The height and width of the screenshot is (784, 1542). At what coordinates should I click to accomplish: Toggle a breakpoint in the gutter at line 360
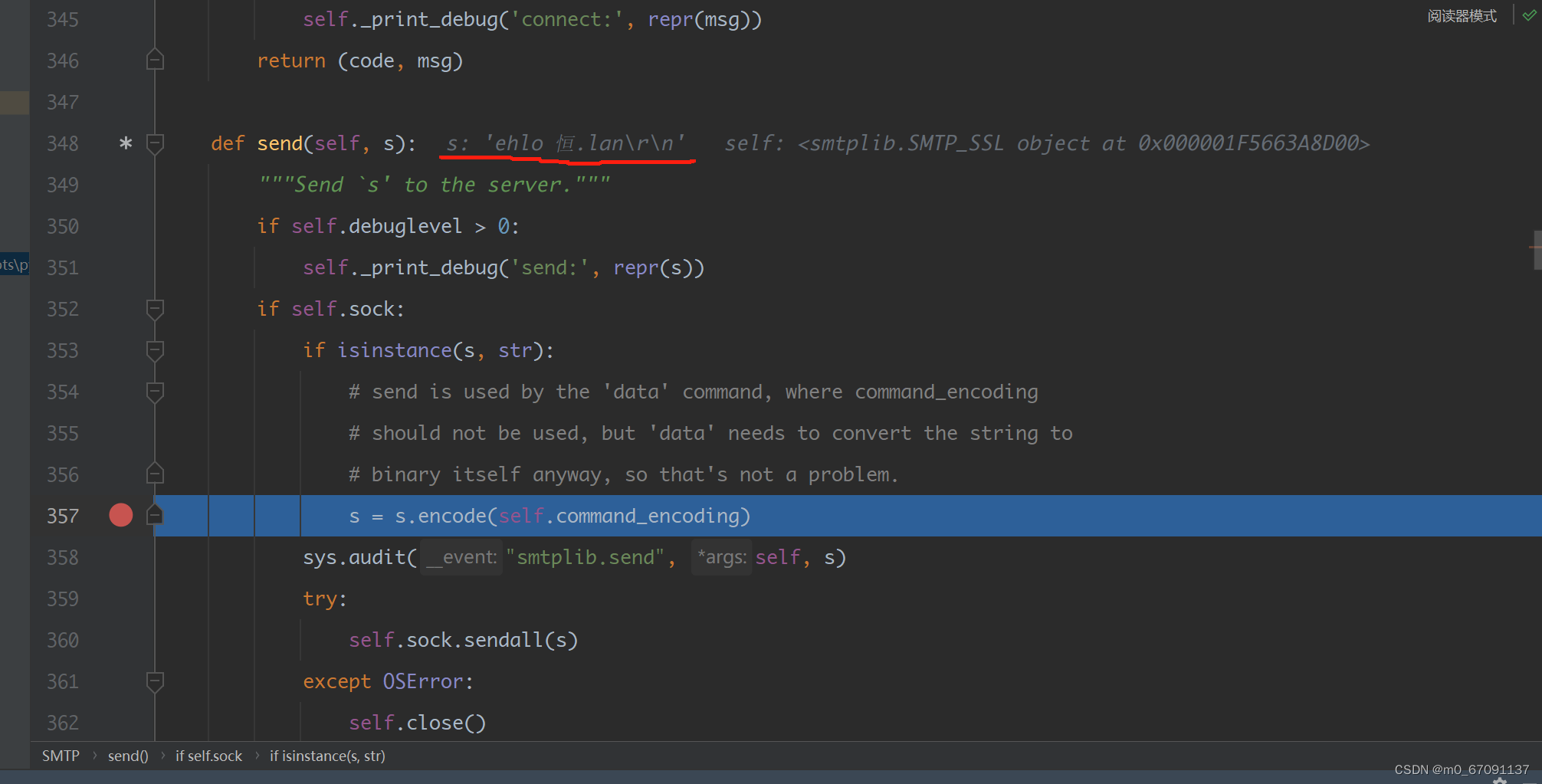tap(120, 640)
